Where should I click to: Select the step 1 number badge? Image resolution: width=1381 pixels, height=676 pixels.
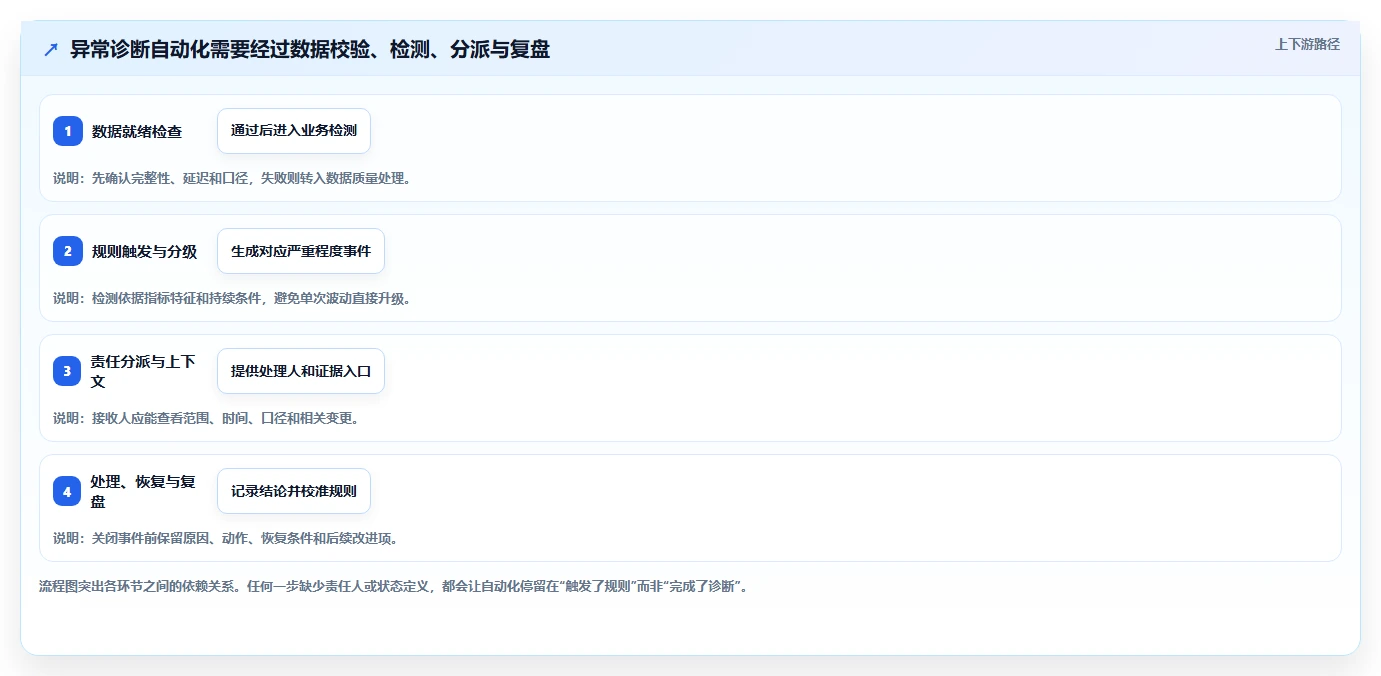(68, 131)
